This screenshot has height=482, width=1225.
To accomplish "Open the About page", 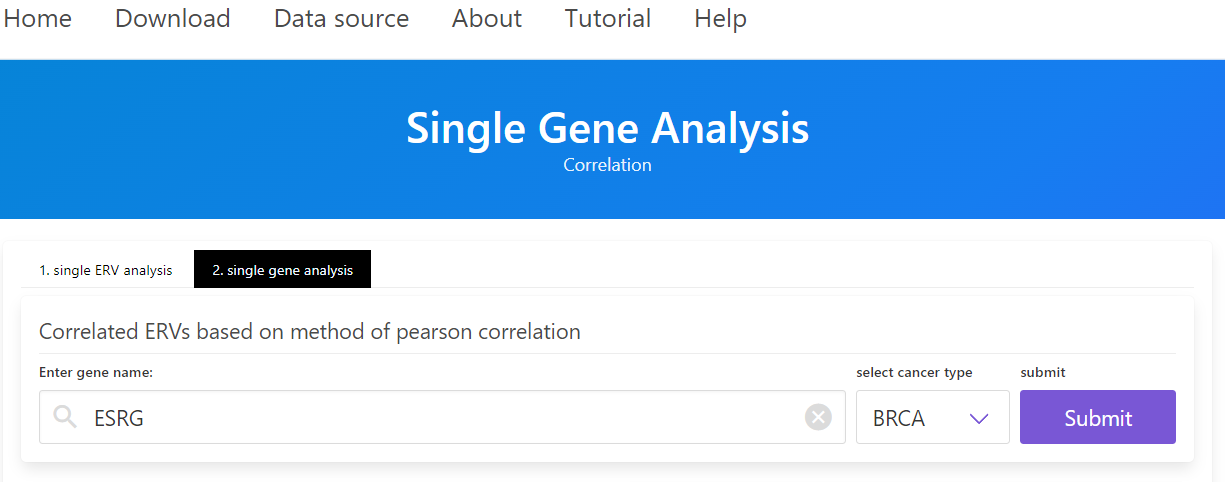I will 487,19.
